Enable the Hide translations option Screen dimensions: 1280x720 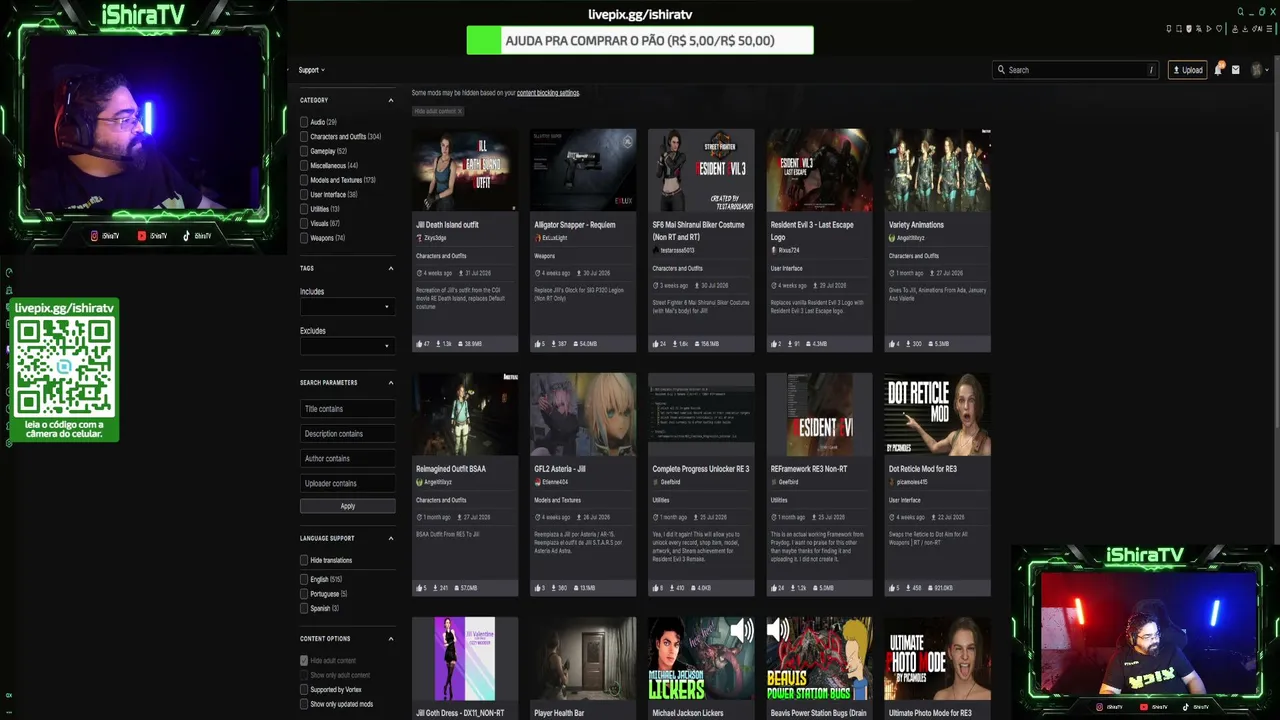(304, 560)
